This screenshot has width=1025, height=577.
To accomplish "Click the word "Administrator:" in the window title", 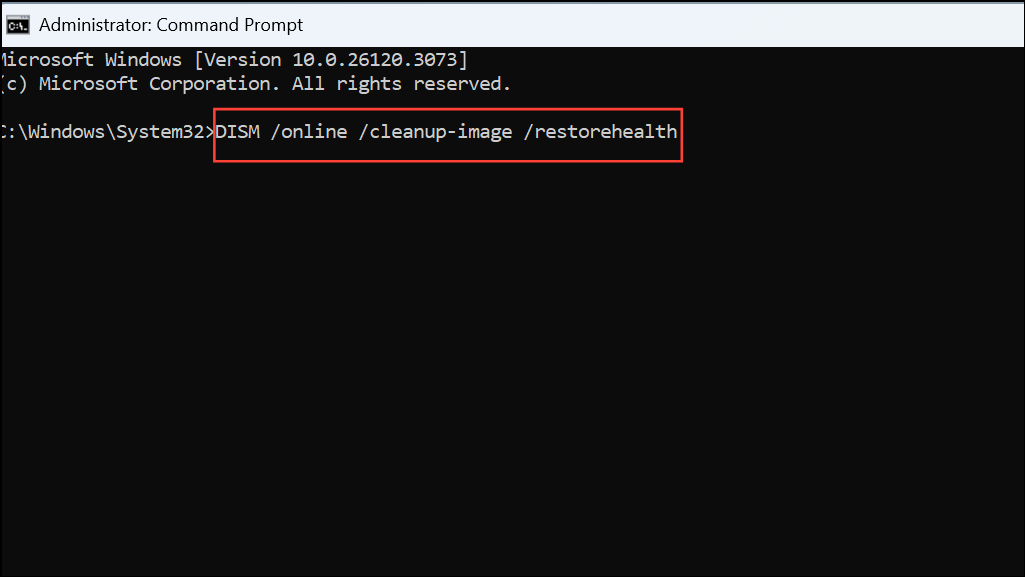I will click(95, 25).
